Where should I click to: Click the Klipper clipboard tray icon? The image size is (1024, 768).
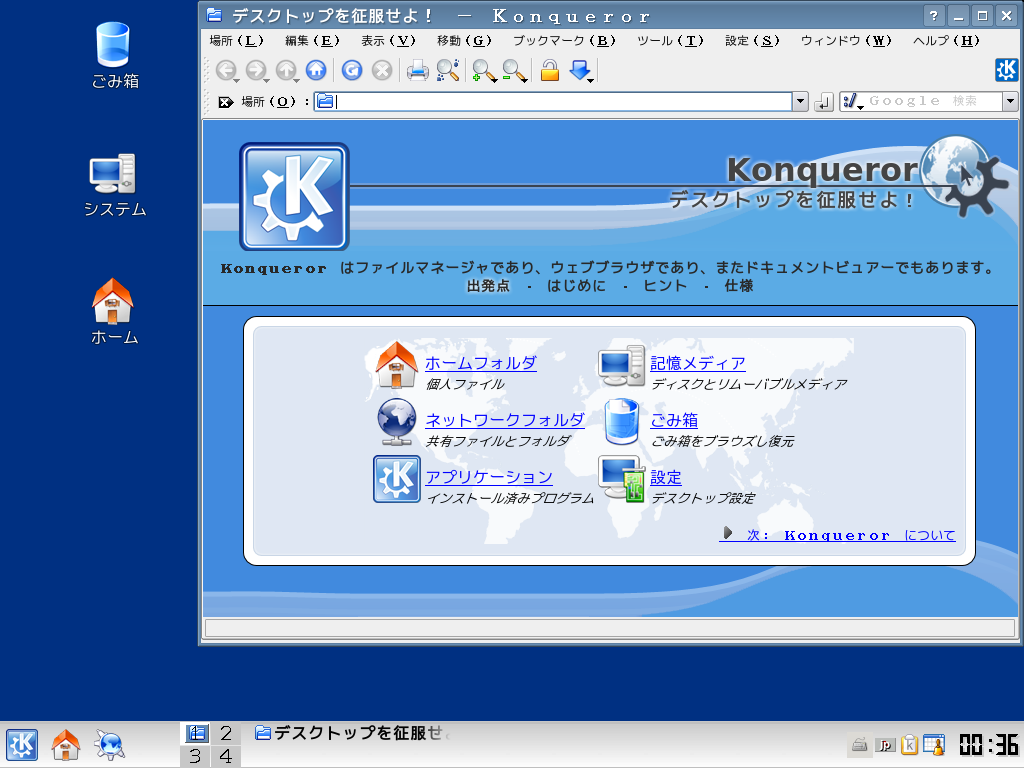pyautogui.click(x=909, y=744)
